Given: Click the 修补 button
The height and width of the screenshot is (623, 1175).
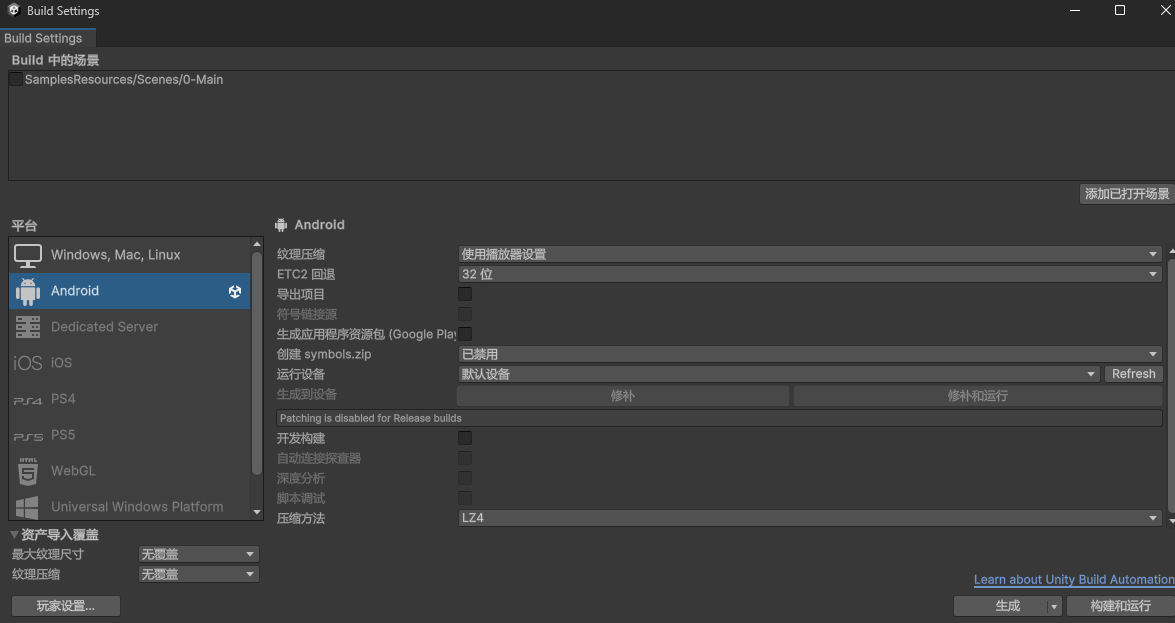Looking at the screenshot, I should pyautogui.click(x=623, y=396).
